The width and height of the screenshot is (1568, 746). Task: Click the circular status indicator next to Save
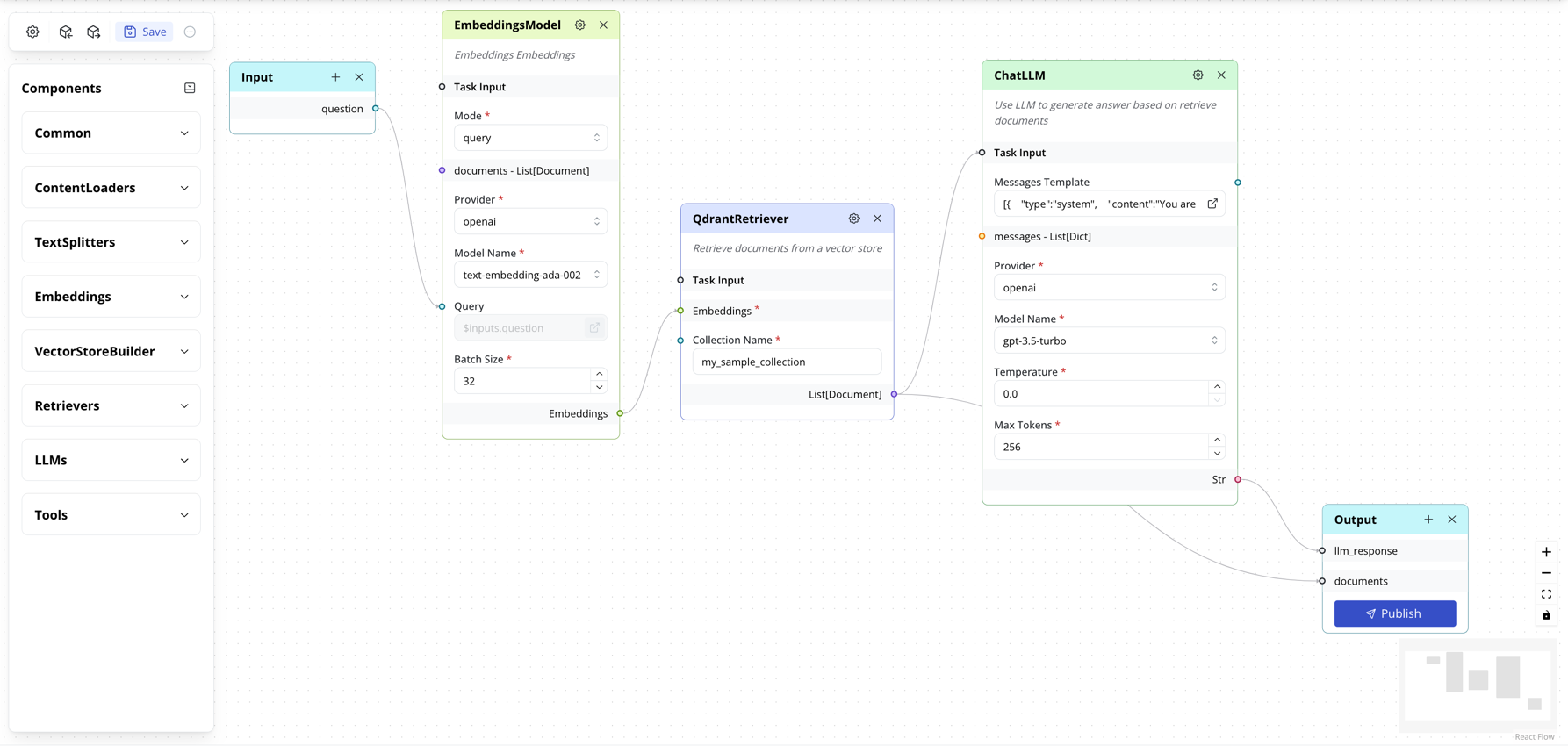190,32
